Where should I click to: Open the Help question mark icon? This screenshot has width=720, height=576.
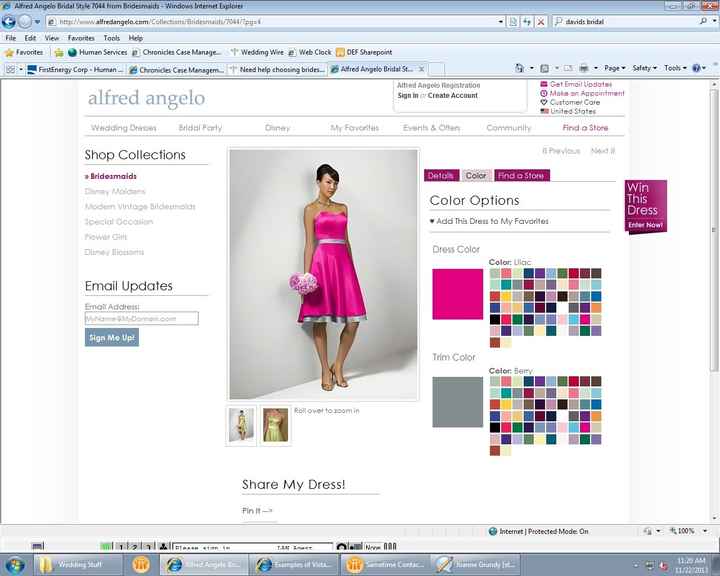point(696,68)
